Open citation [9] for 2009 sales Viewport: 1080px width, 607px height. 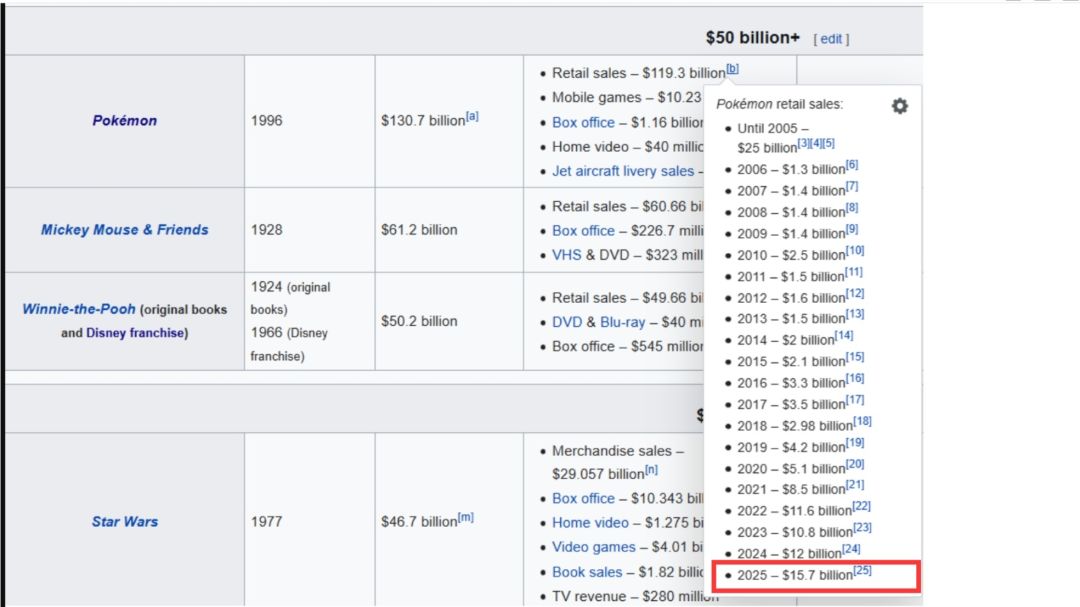[x=852, y=229]
